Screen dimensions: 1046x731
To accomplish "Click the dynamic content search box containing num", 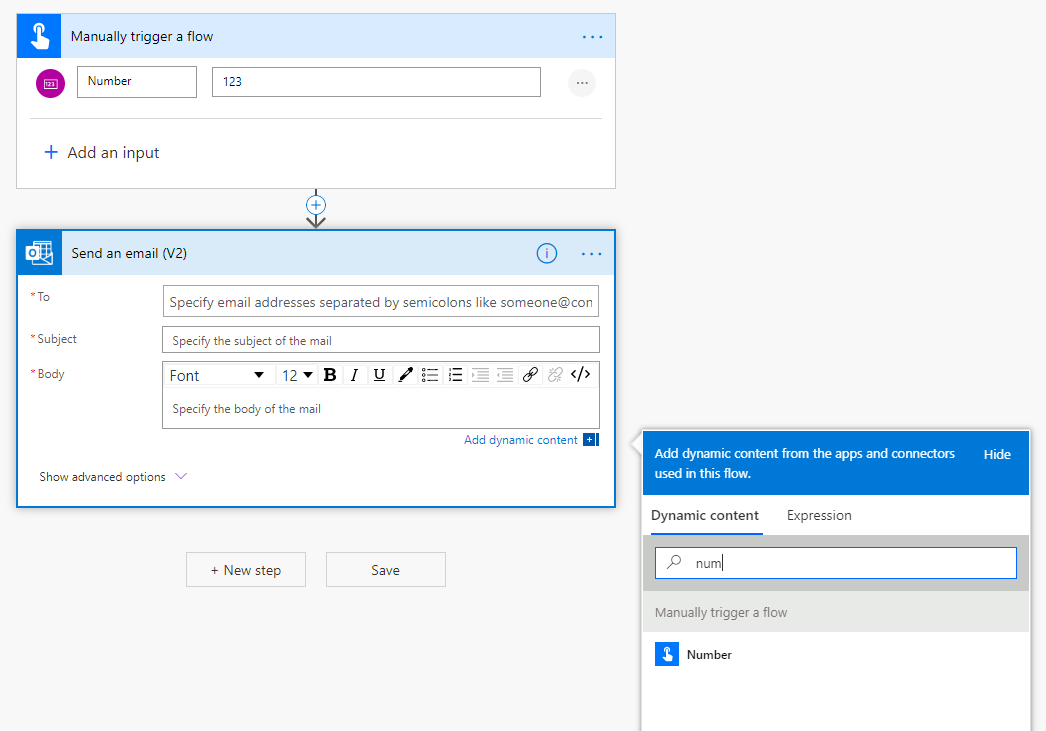I will [x=835, y=562].
